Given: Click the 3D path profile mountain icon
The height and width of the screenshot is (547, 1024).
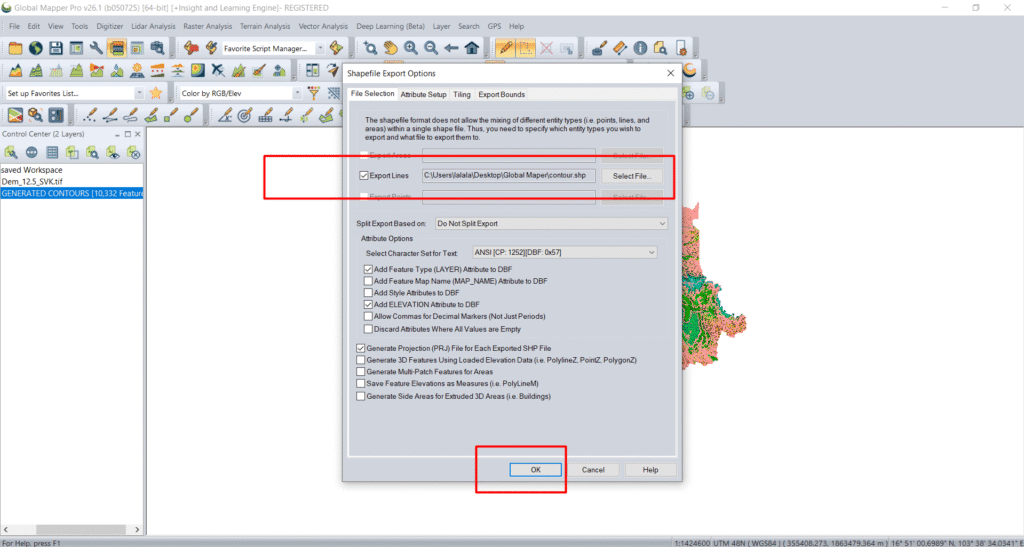Looking at the screenshot, I should (x=14, y=70).
